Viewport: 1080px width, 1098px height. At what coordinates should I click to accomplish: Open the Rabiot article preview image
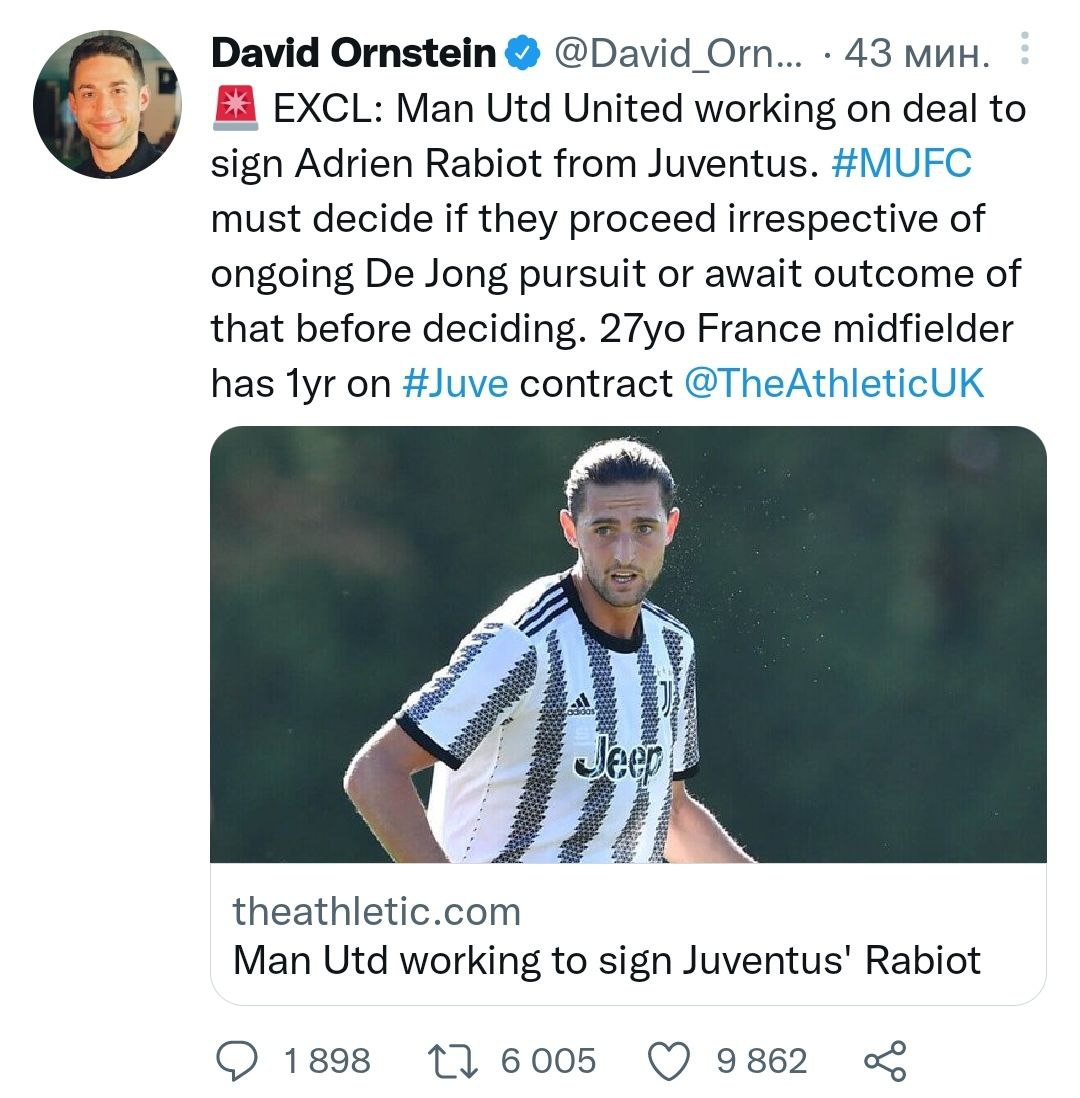(x=628, y=644)
